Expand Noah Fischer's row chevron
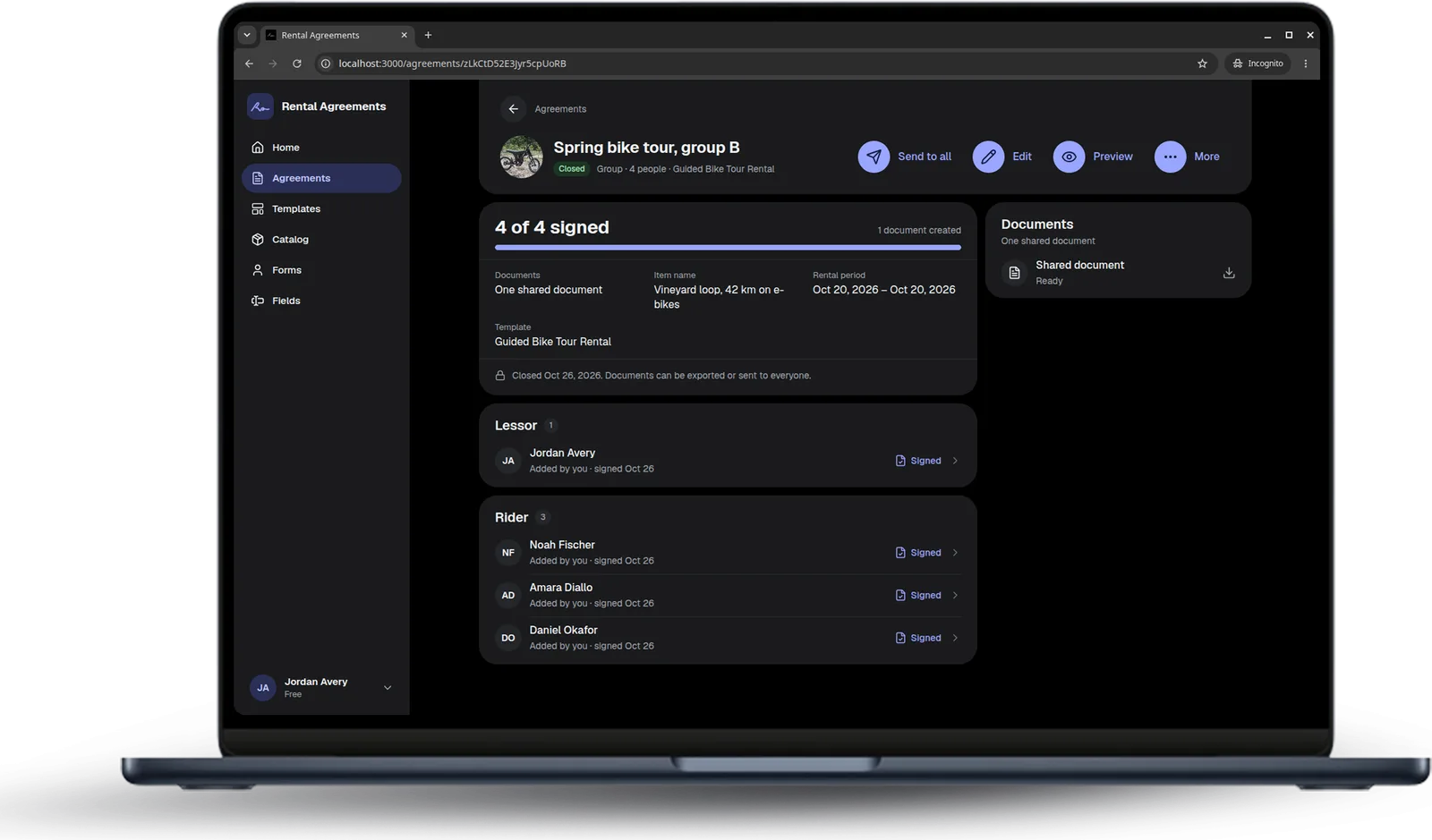This screenshot has width=1432, height=840. click(x=955, y=553)
